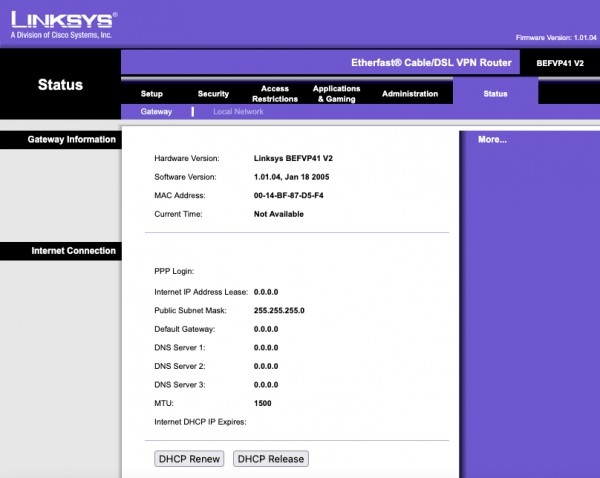Screen dimensions: 600x478
Task: Go to Applications & Gaming tab
Action: (337, 94)
